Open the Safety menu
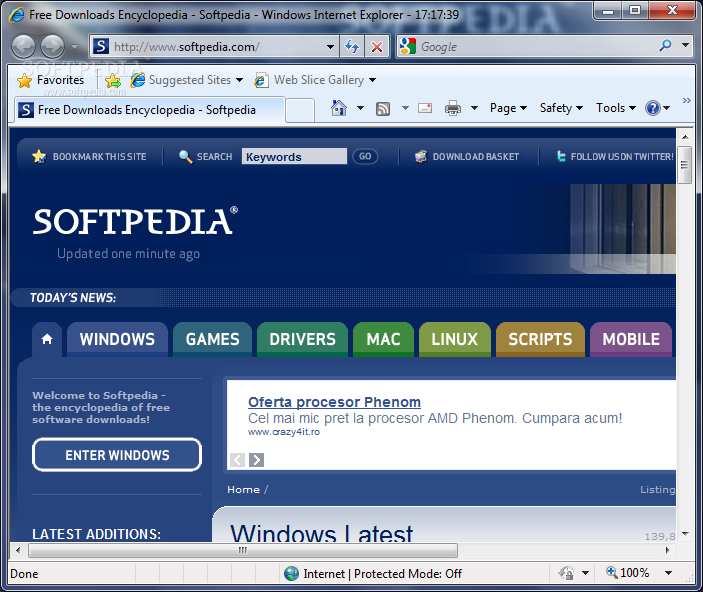703x592 pixels. click(561, 108)
